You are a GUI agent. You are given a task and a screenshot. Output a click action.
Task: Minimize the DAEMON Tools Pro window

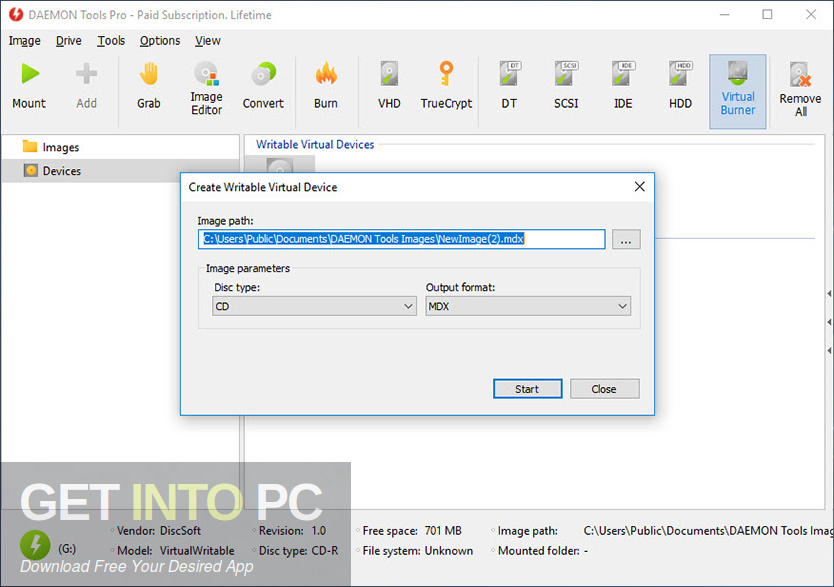724,14
